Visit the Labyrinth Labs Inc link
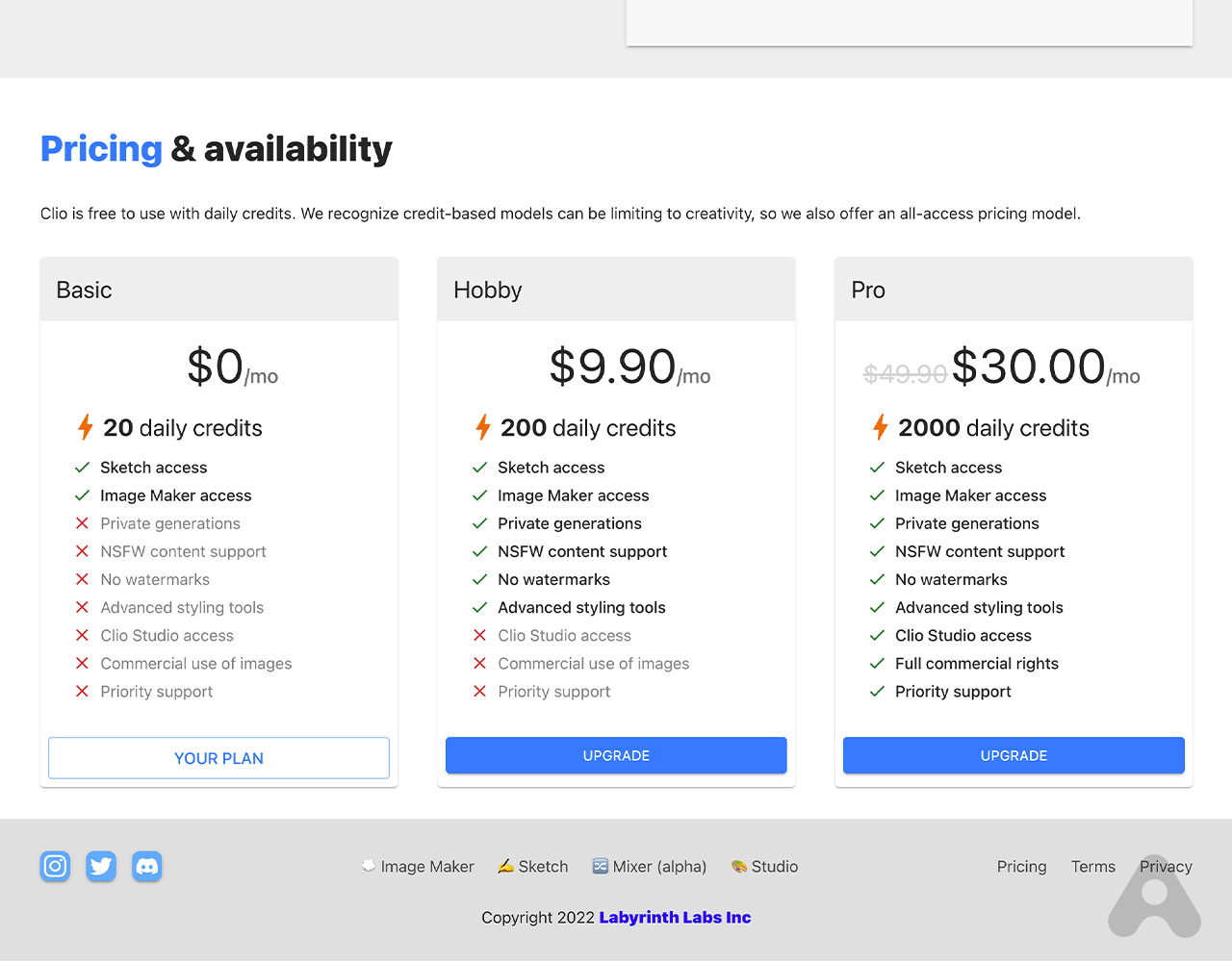The height and width of the screenshot is (962, 1232). pos(675,918)
